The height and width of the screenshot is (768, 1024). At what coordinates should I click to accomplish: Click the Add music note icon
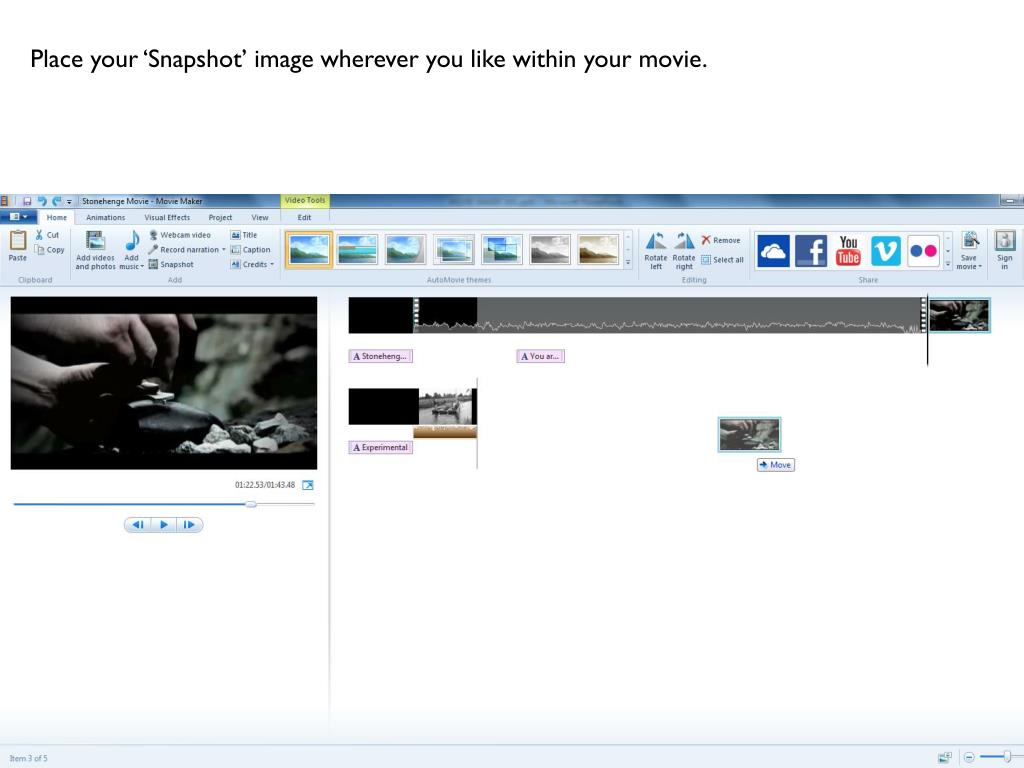(132, 240)
